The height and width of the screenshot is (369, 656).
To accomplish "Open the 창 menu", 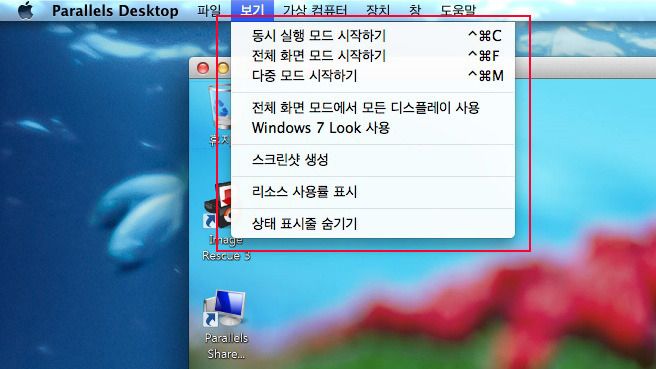I will [415, 10].
